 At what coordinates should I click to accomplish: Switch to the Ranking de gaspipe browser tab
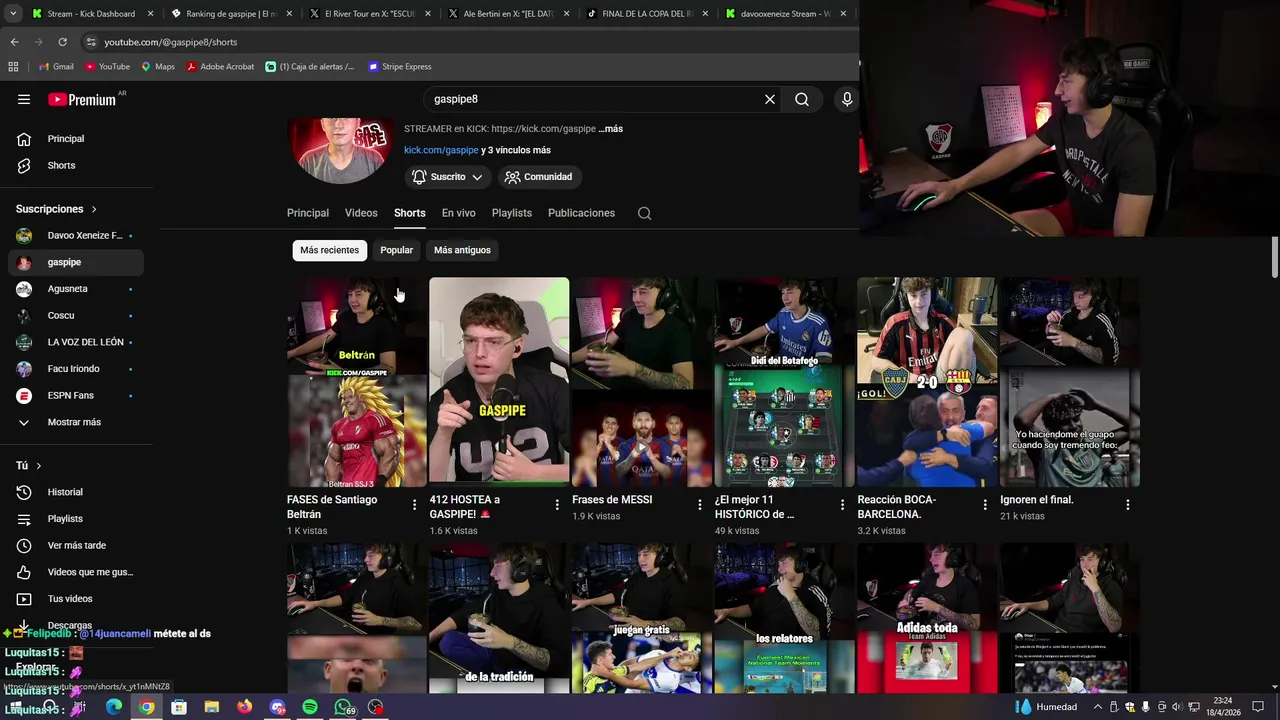pos(230,14)
